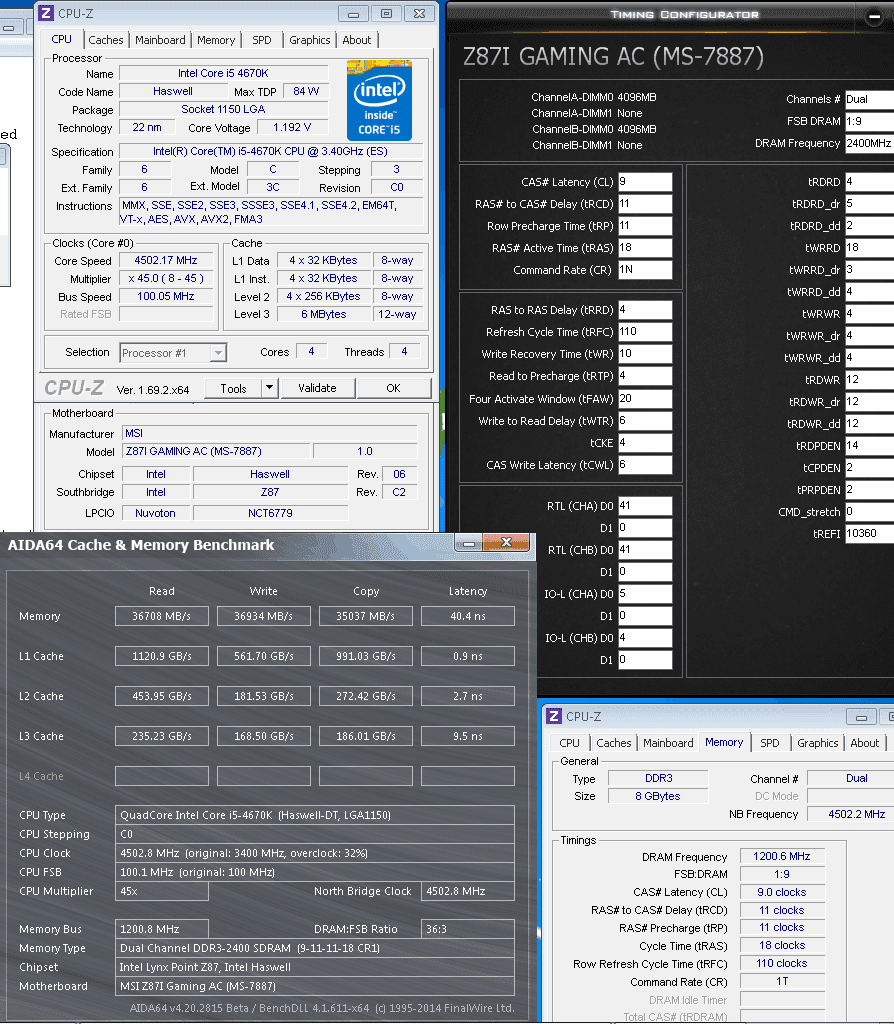Click the DRAM Frequency value 1200.6 MHz in CPU-Z
Viewport: 894px width, 1024px height.
point(782,856)
